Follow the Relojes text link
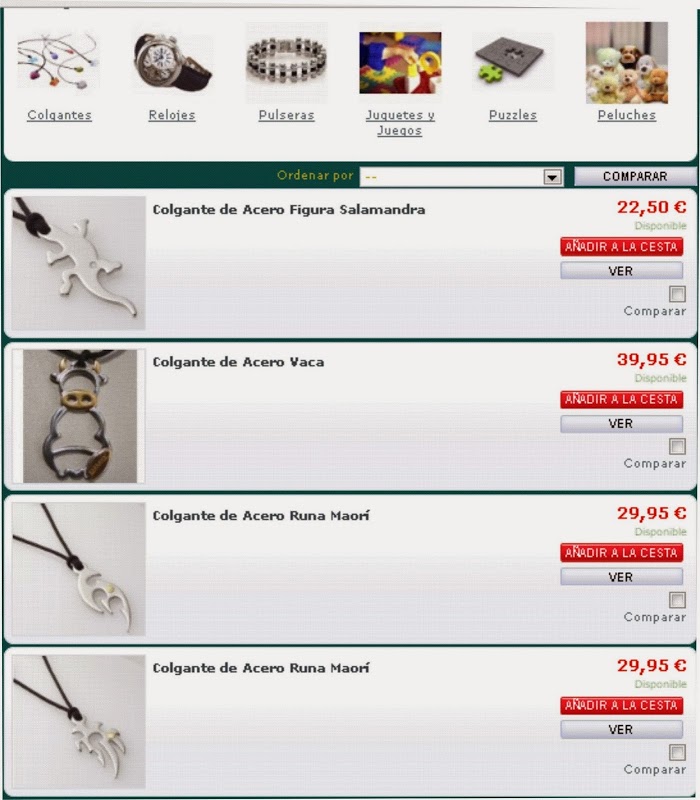The width and height of the screenshot is (700, 800). point(172,115)
